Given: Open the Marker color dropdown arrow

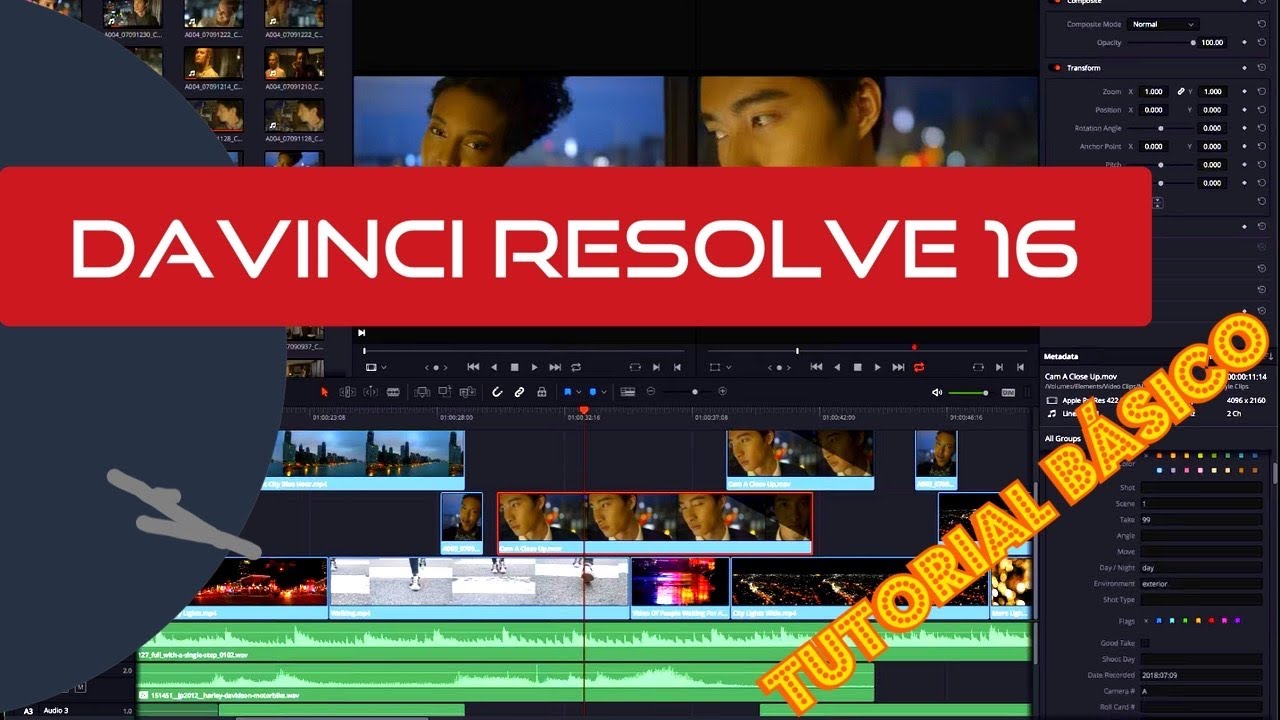Looking at the screenshot, I should click(604, 392).
